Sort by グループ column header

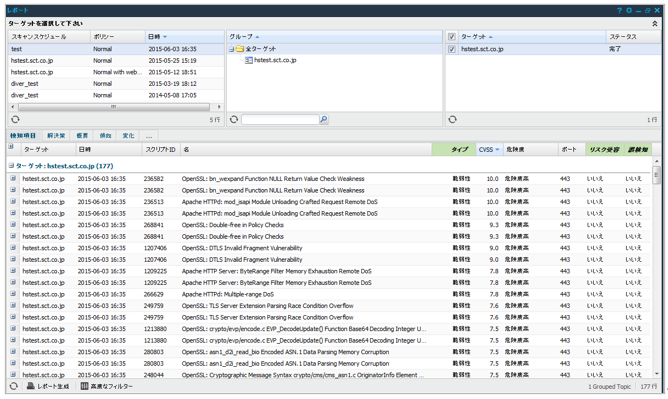334,37
